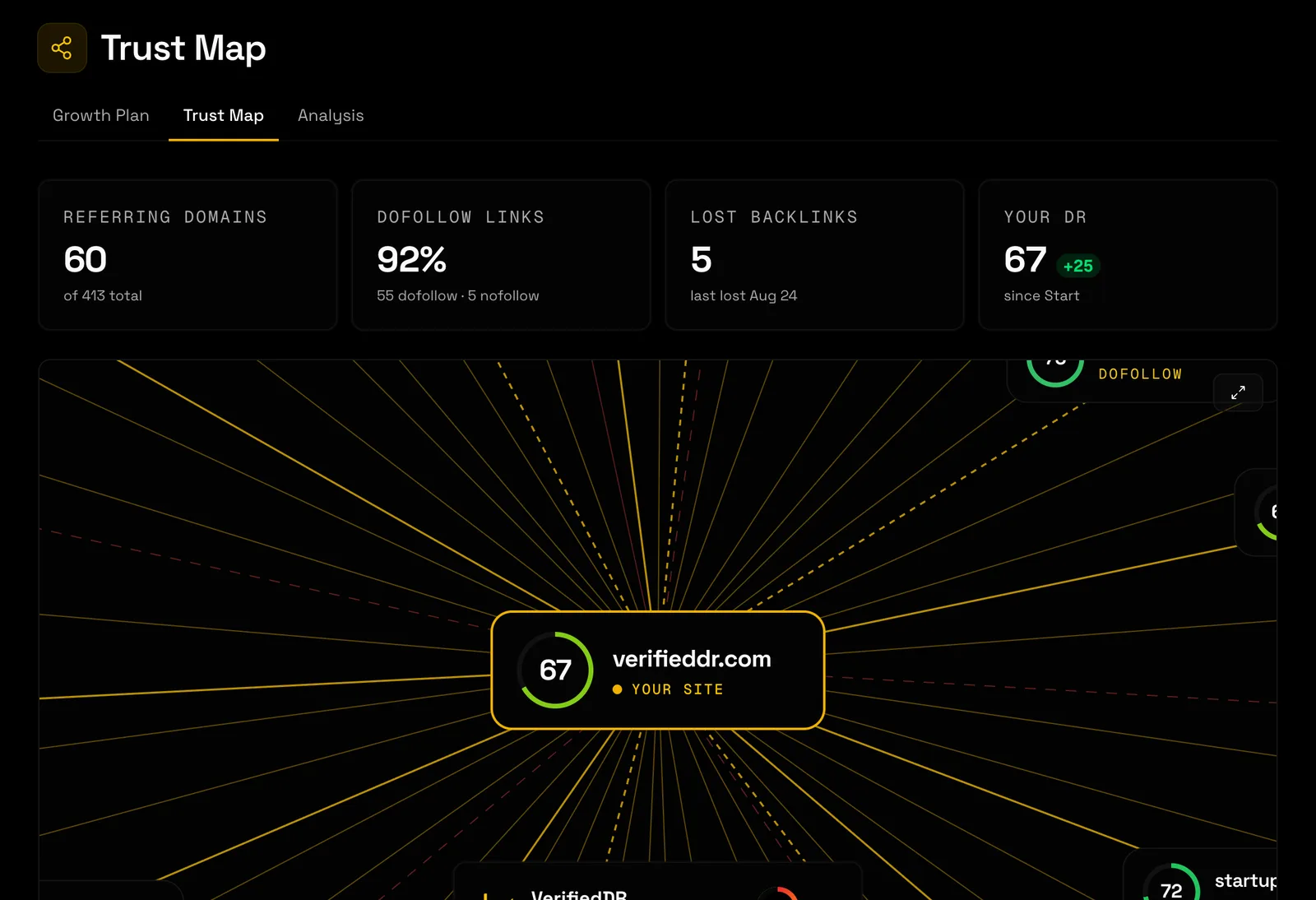Click the +25 DR change badge
The image size is (1316, 900).
pyautogui.click(x=1078, y=266)
